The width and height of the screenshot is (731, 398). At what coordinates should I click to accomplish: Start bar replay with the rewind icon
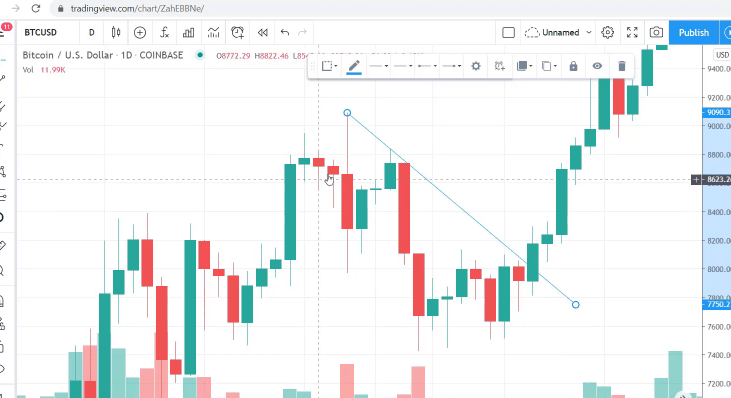tap(262, 33)
